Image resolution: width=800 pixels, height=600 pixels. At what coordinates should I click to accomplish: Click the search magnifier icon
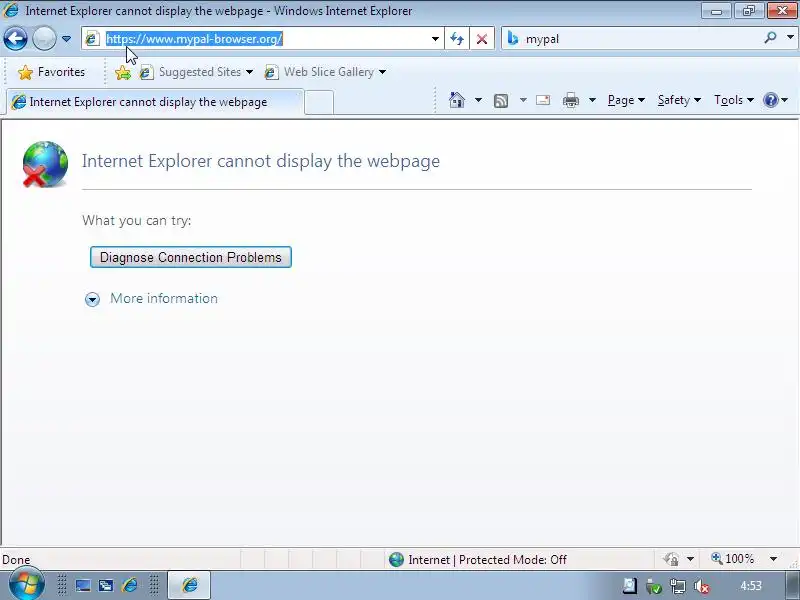(x=770, y=38)
